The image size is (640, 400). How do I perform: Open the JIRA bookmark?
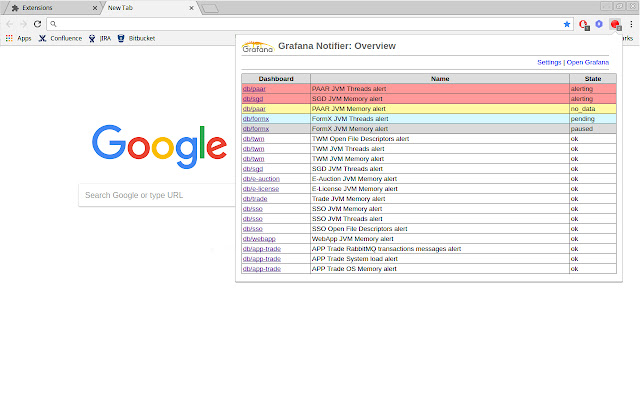tap(100, 38)
